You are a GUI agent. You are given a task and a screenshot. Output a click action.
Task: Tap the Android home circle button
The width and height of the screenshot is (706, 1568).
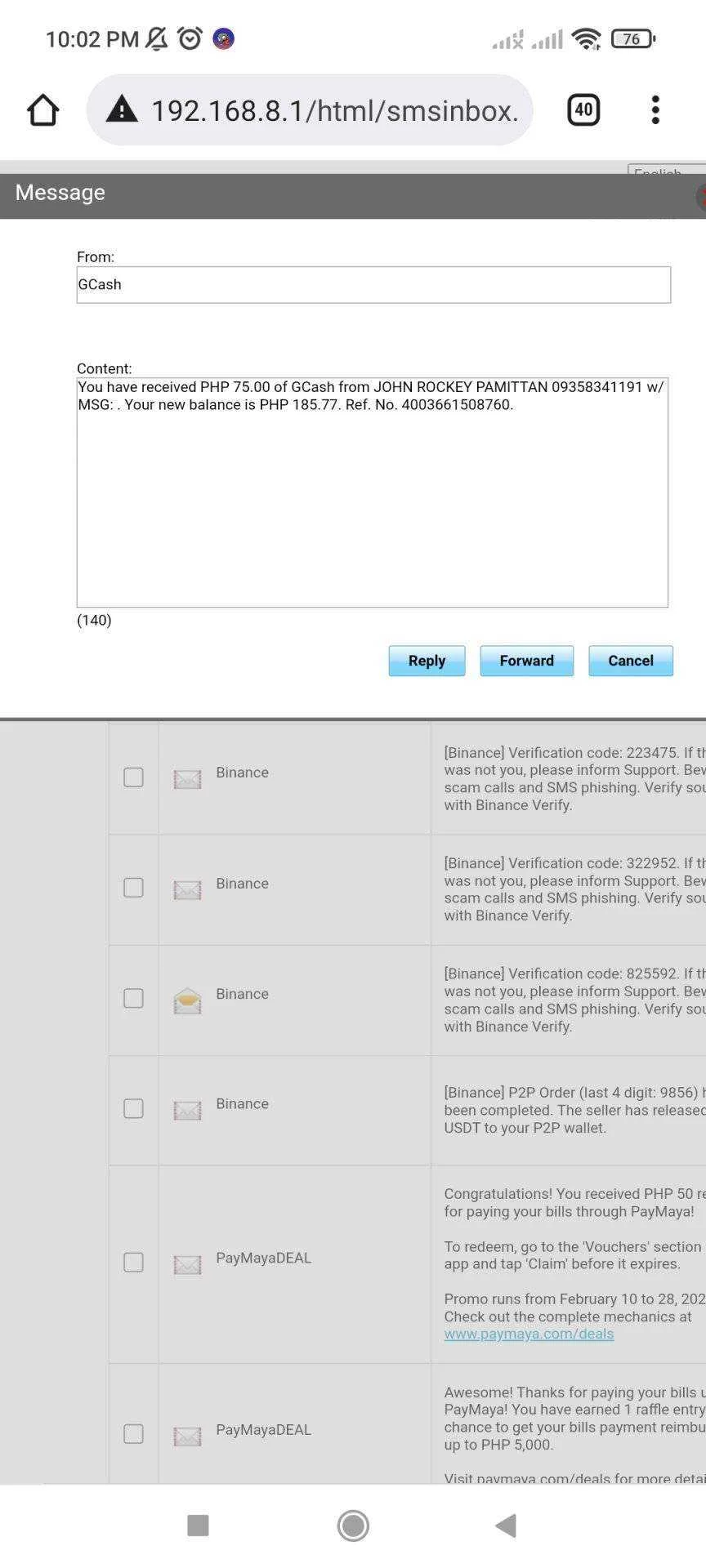[x=353, y=1526]
